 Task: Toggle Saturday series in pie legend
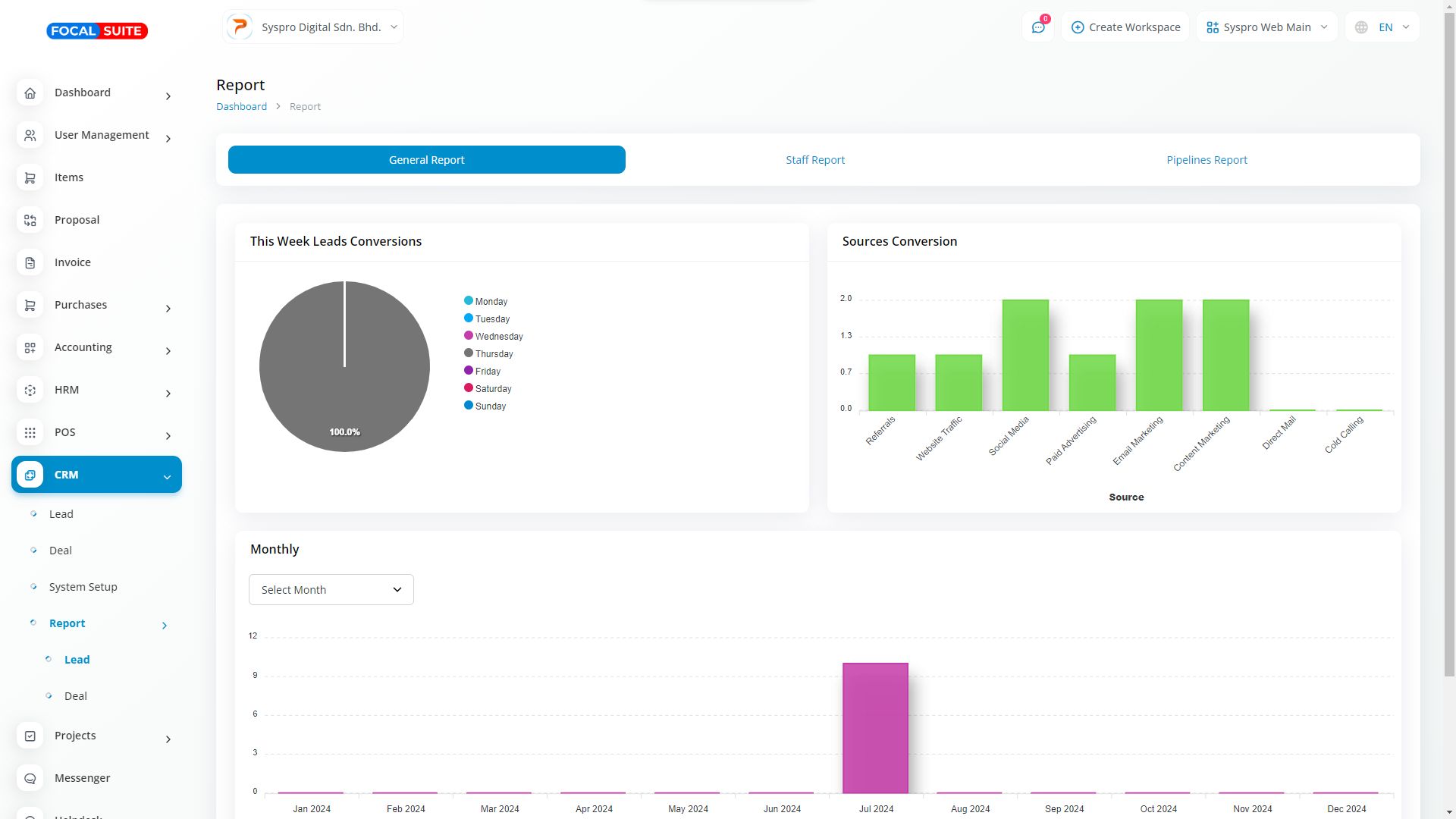[x=493, y=389]
